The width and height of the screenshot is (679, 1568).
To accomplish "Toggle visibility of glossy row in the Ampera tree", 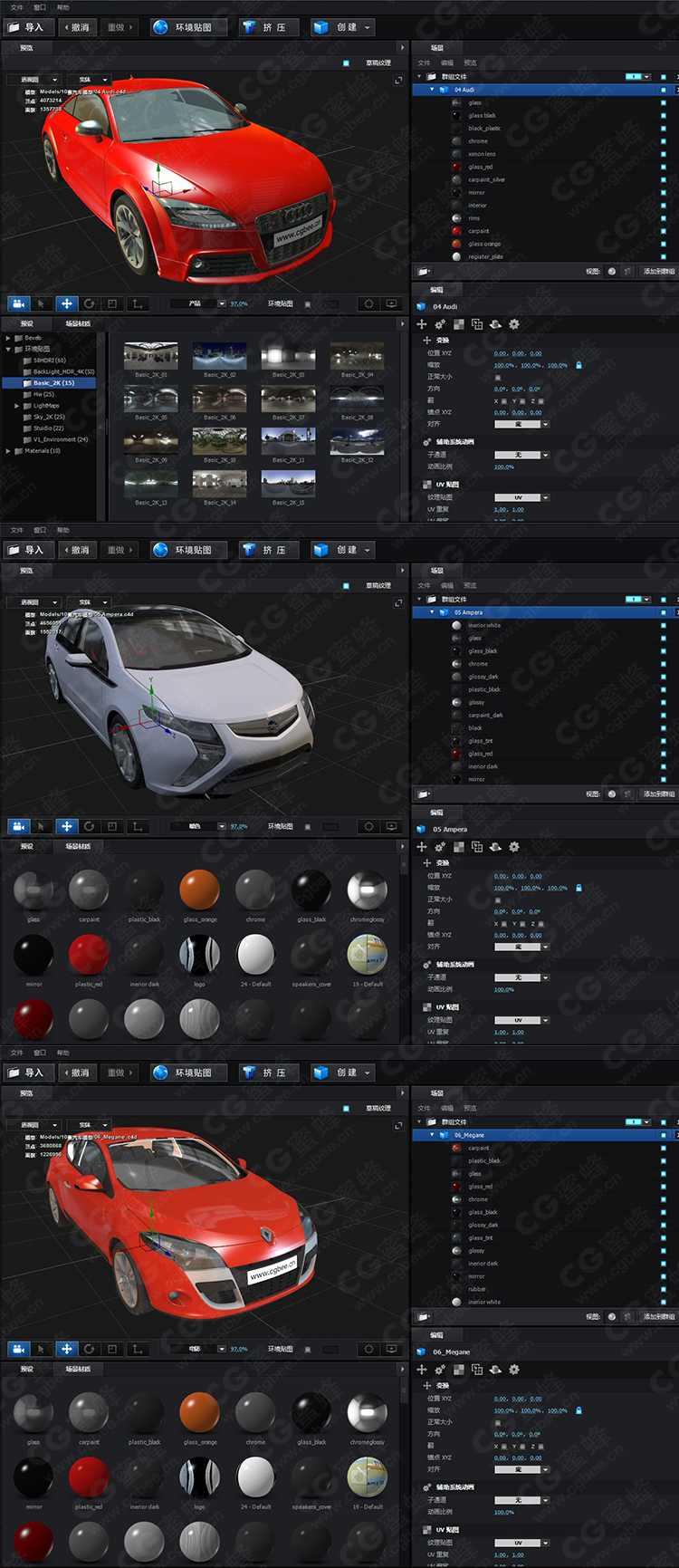I will click(x=664, y=702).
